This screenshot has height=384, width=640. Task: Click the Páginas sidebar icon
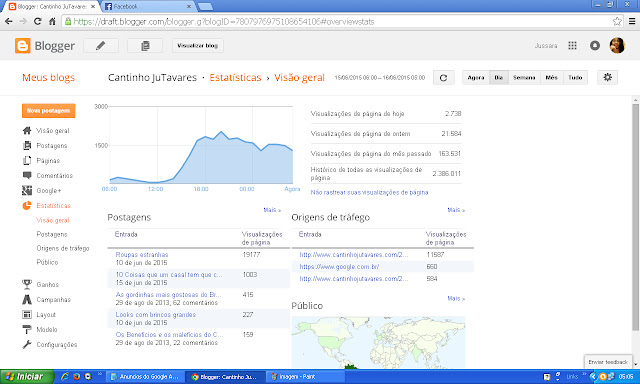point(27,160)
